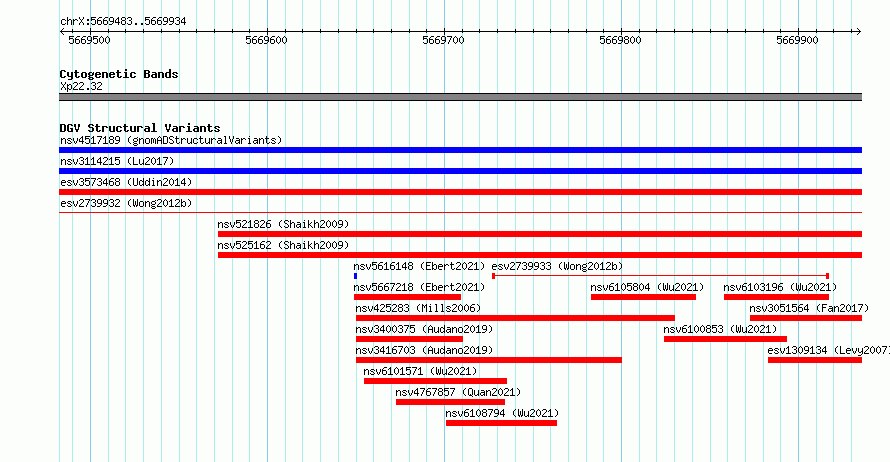The width and height of the screenshot is (890, 462).
Task: Open nsv6105804 (Wu2021) variant label
Action: point(647,287)
